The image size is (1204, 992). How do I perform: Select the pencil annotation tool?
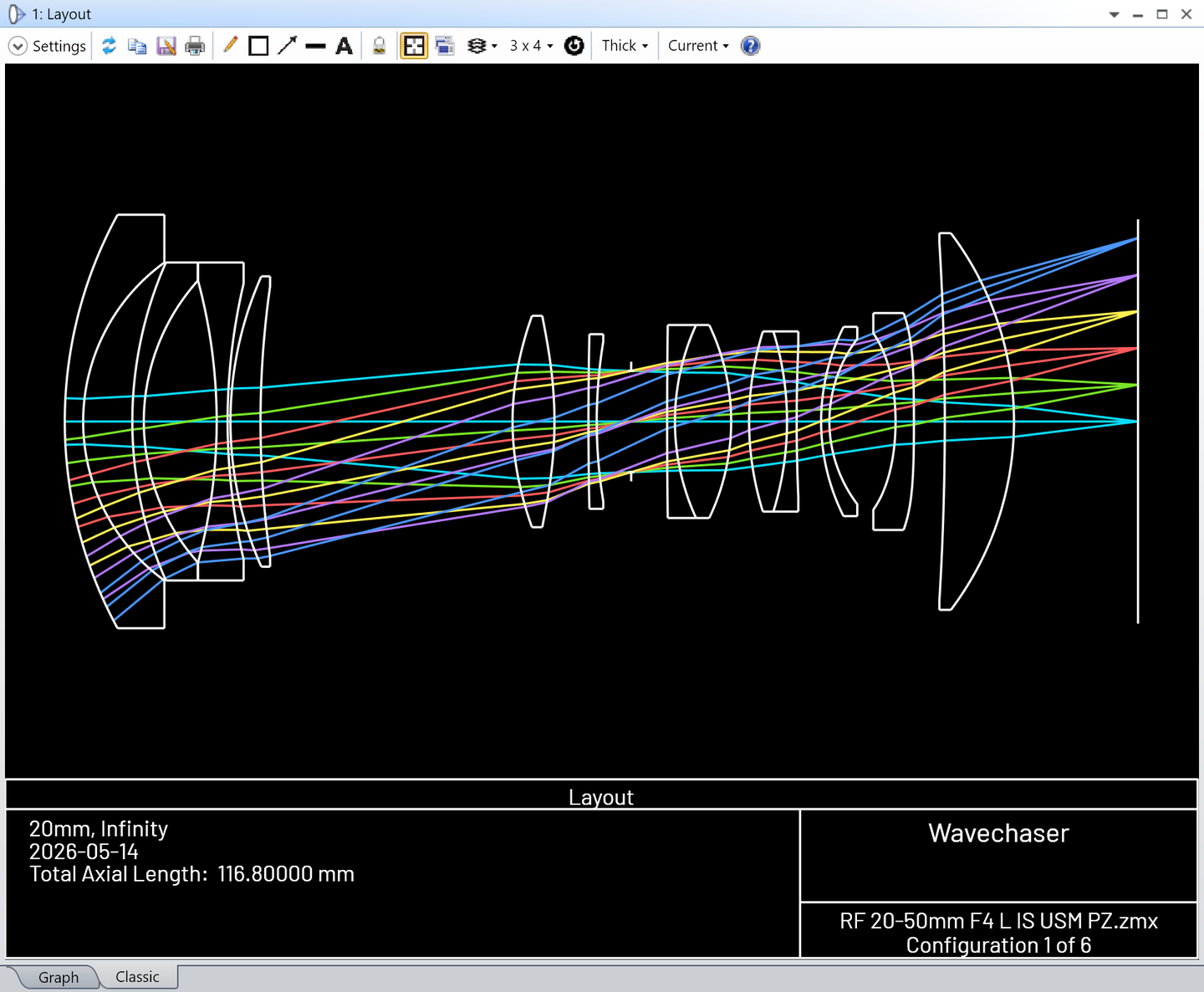231,45
